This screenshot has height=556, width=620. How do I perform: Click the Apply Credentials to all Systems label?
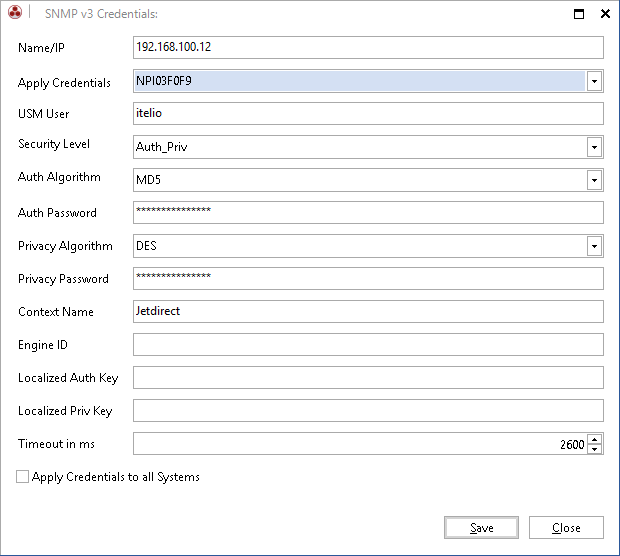tap(115, 477)
